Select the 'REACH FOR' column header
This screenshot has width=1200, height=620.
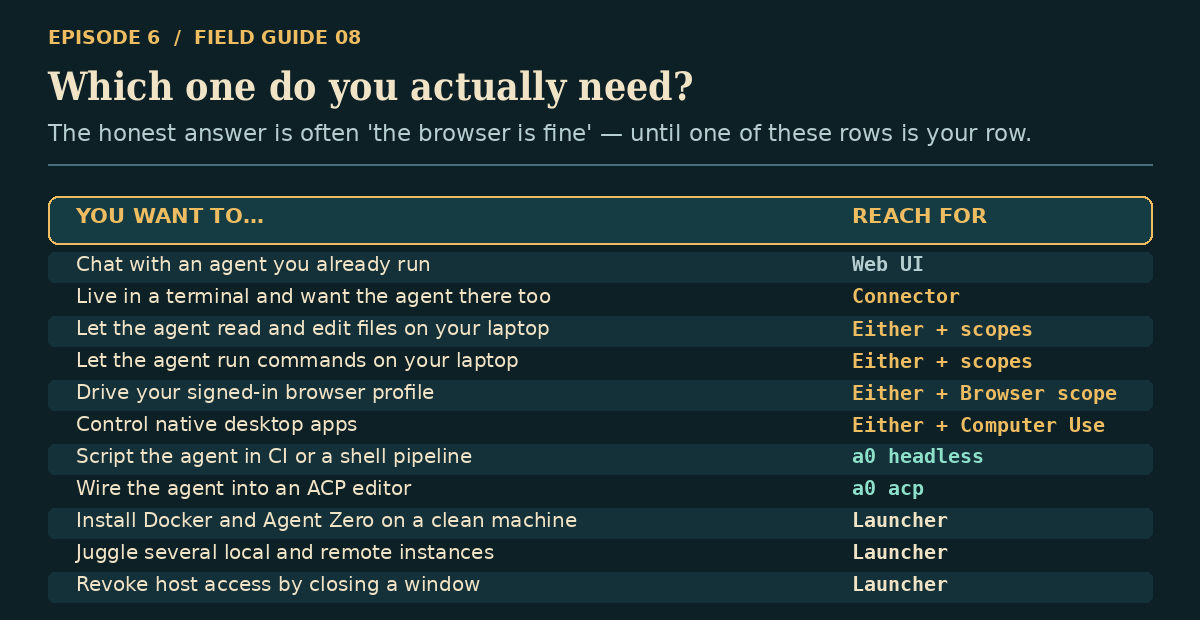click(919, 216)
